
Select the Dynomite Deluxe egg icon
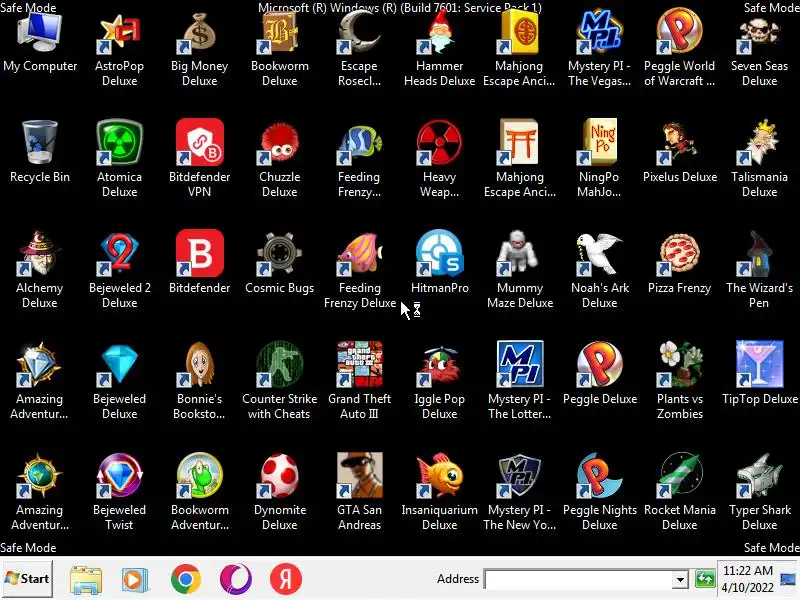pos(280,491)
